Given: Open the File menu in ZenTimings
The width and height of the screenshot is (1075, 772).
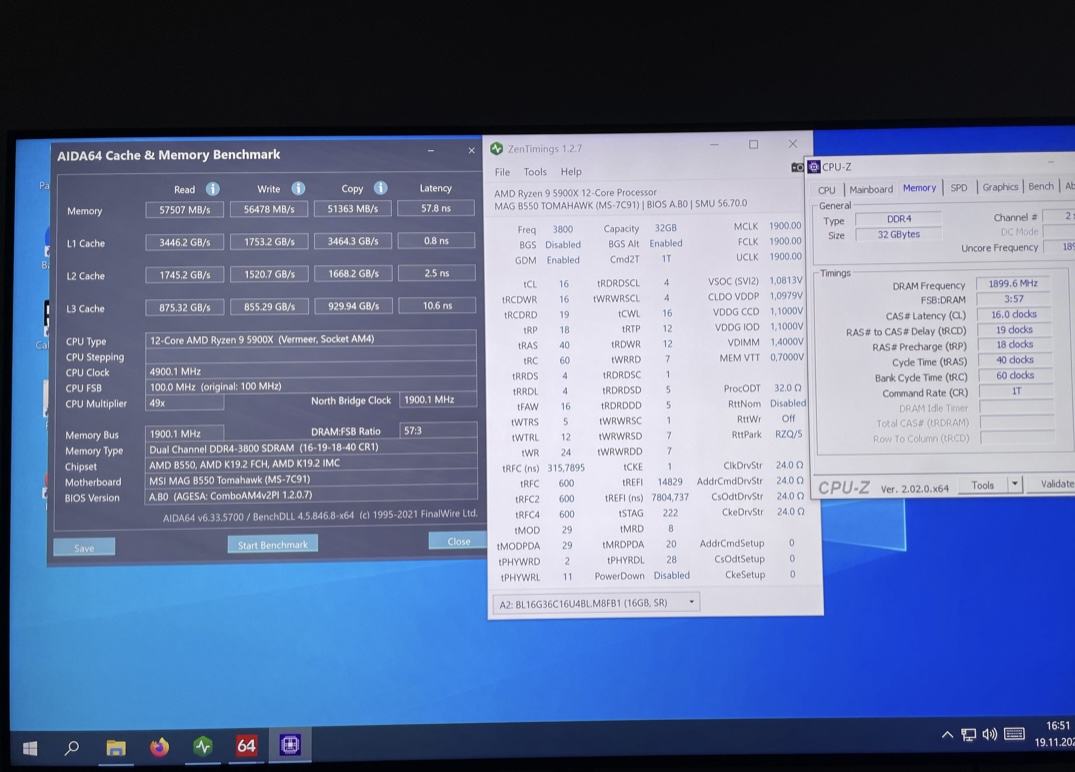Looking at the screenshot, I should pos(503,172).
